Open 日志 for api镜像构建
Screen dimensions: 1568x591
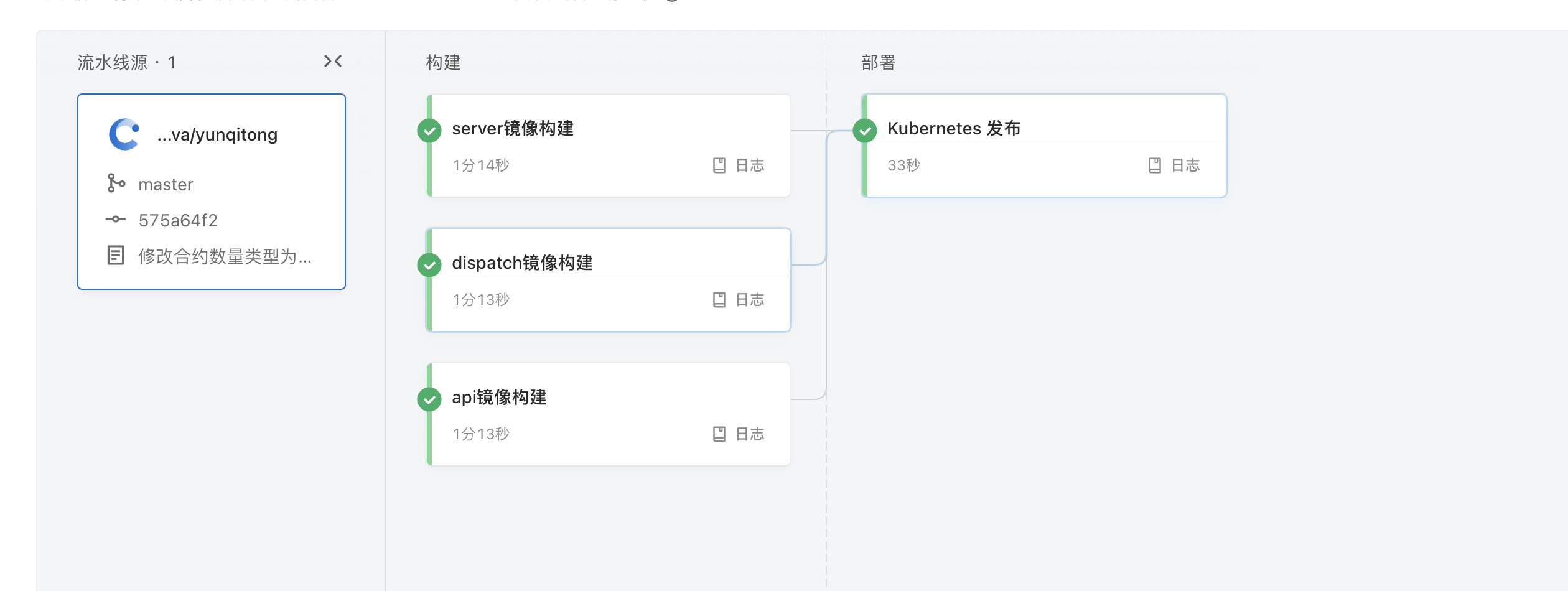[739, 434]
